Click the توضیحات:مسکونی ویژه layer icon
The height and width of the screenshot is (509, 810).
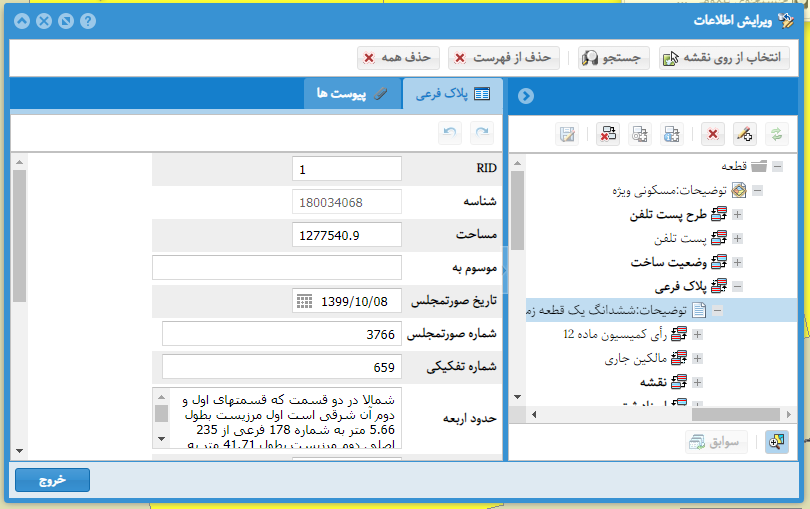(x=739, y=190)
